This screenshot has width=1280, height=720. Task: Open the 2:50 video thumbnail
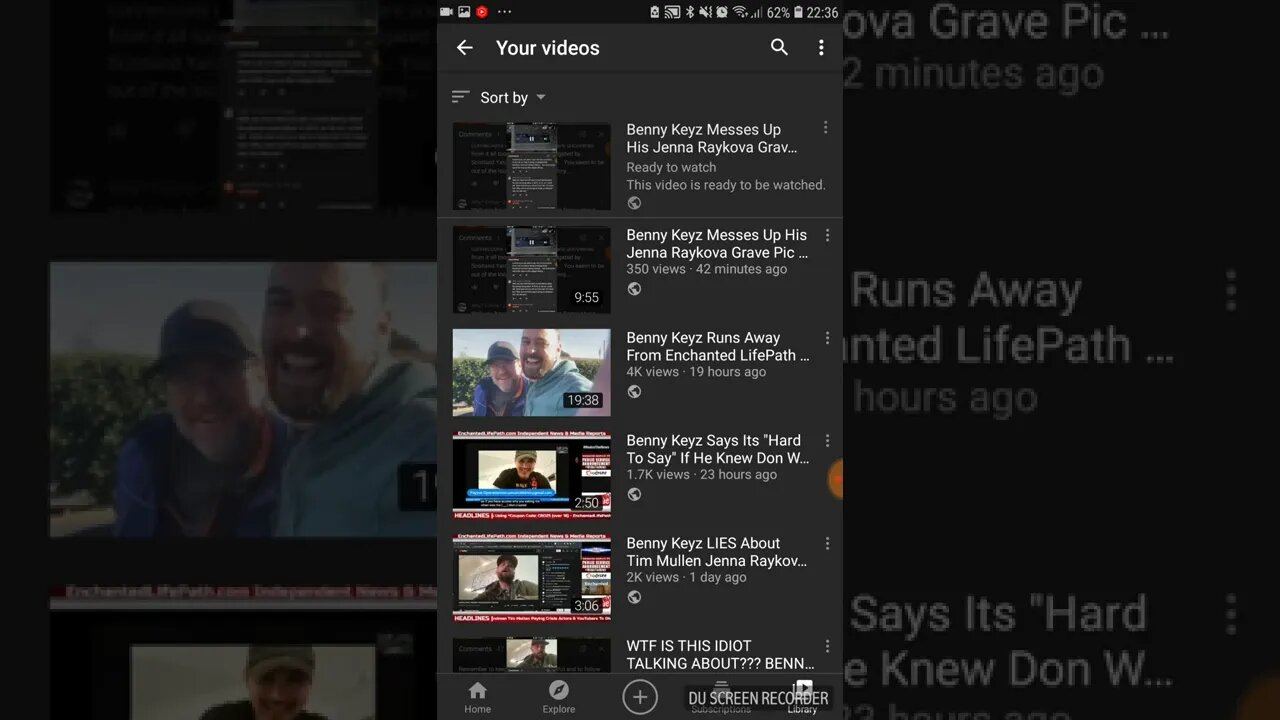[531, 476]
